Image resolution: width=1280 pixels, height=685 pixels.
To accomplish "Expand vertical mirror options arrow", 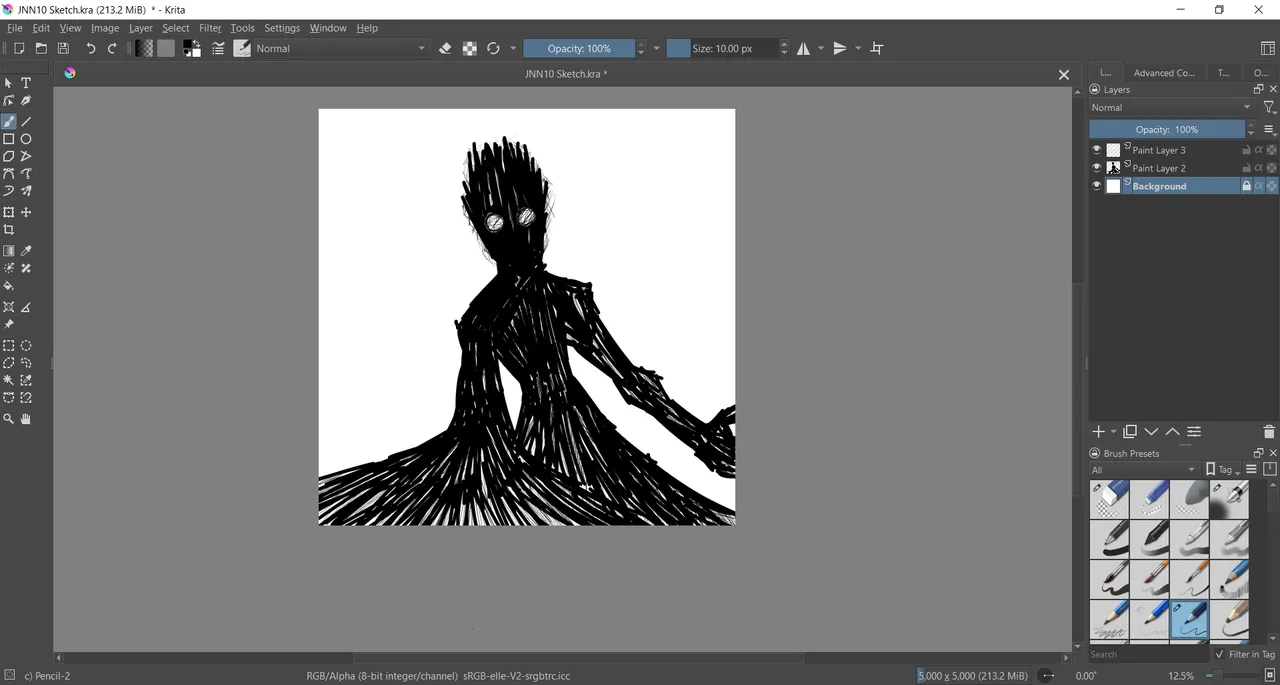I will [858, 48].
